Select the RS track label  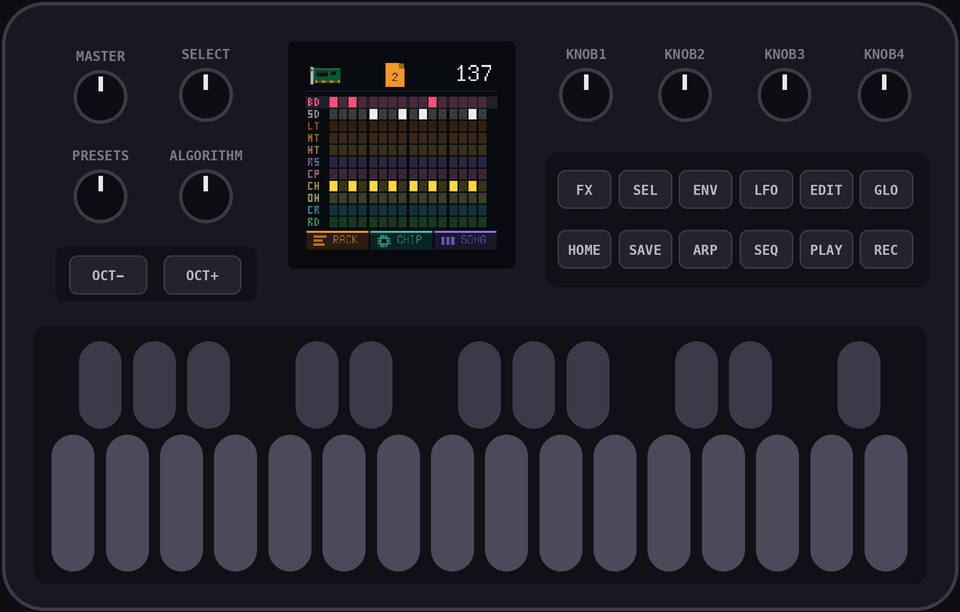click(x=313, y=162)
